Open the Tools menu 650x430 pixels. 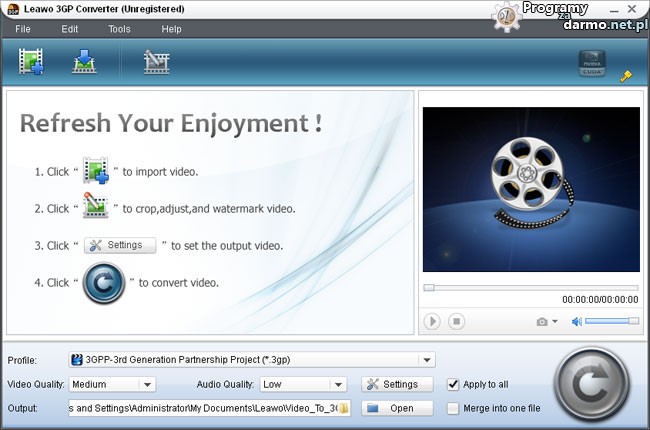119,29
